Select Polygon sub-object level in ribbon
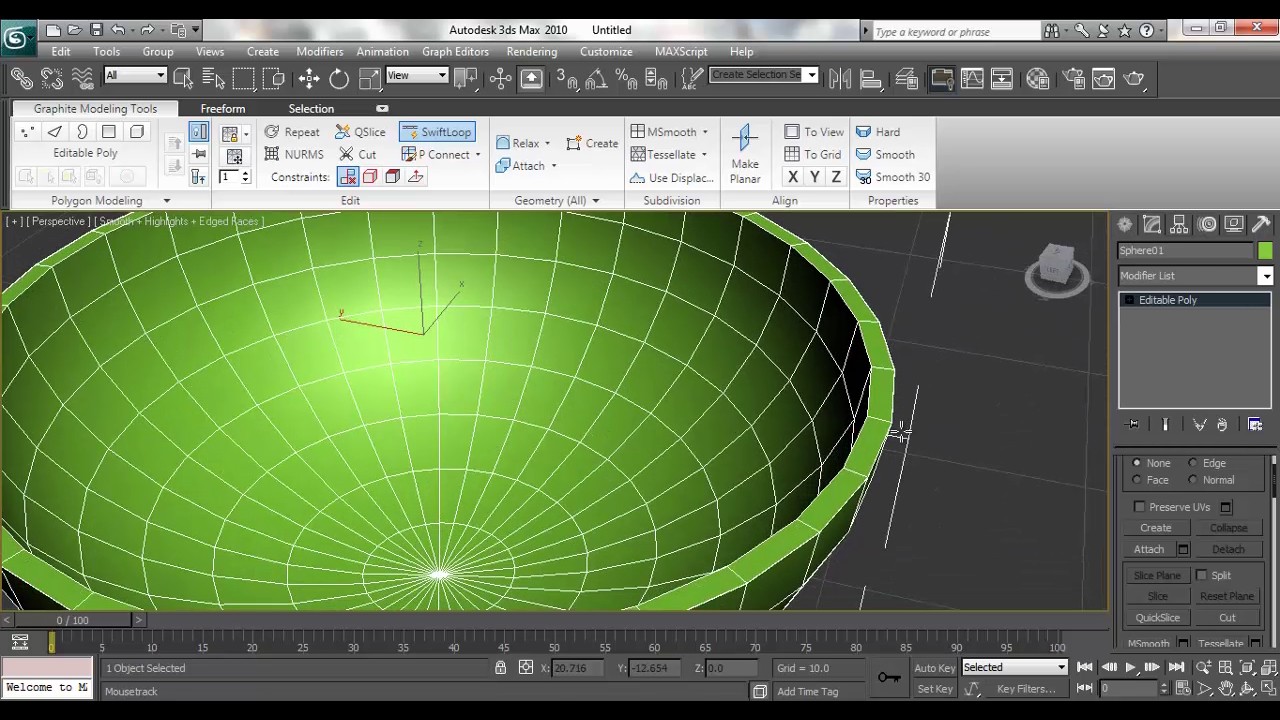Image resolution: width=1280 pixels, height=720 pixels. coord(109,132)
